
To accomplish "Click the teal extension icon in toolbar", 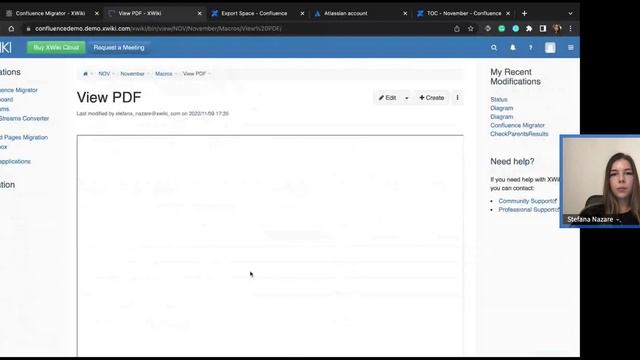I will tap(516, 29).
